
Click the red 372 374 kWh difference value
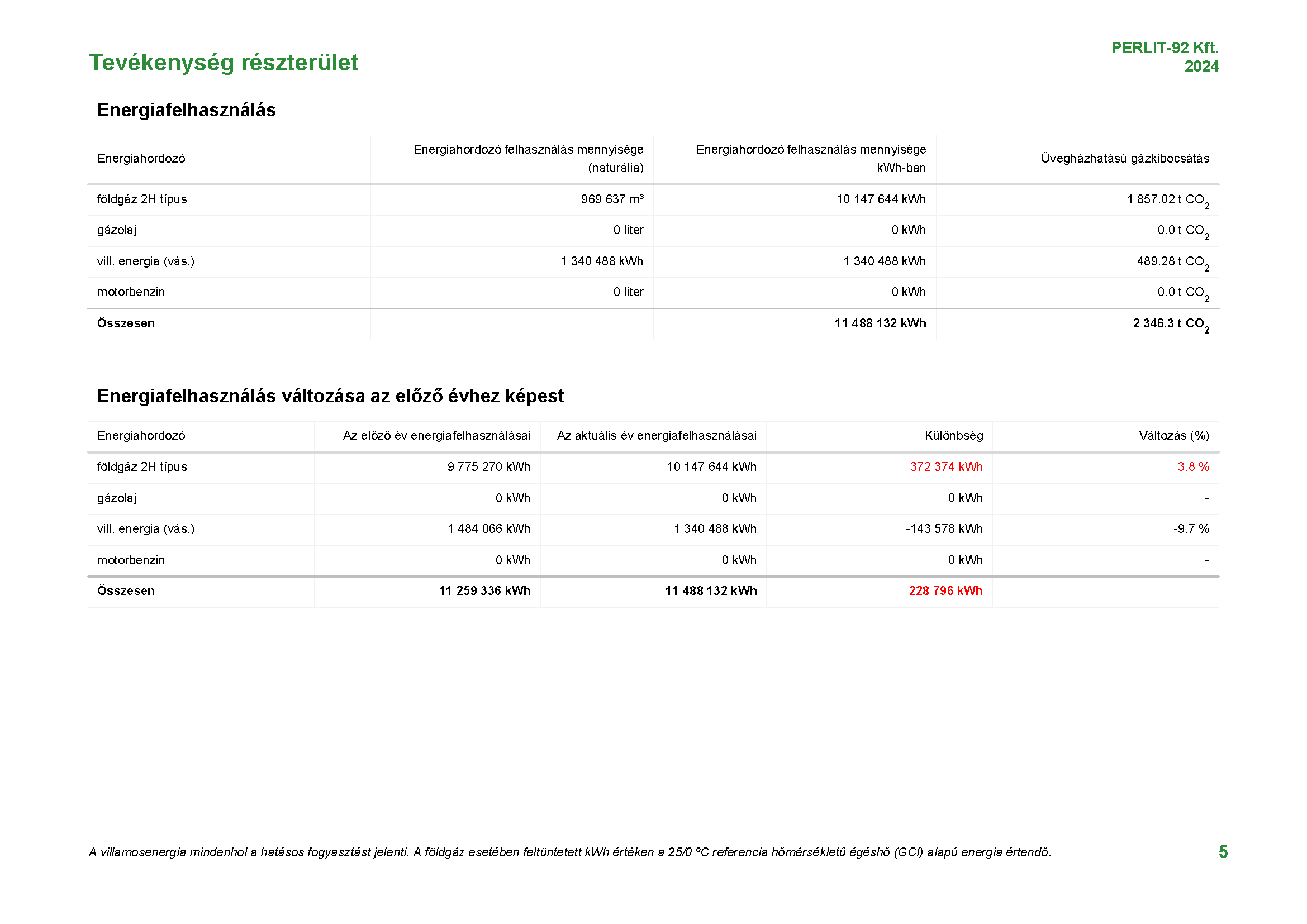tap(945, 467)
